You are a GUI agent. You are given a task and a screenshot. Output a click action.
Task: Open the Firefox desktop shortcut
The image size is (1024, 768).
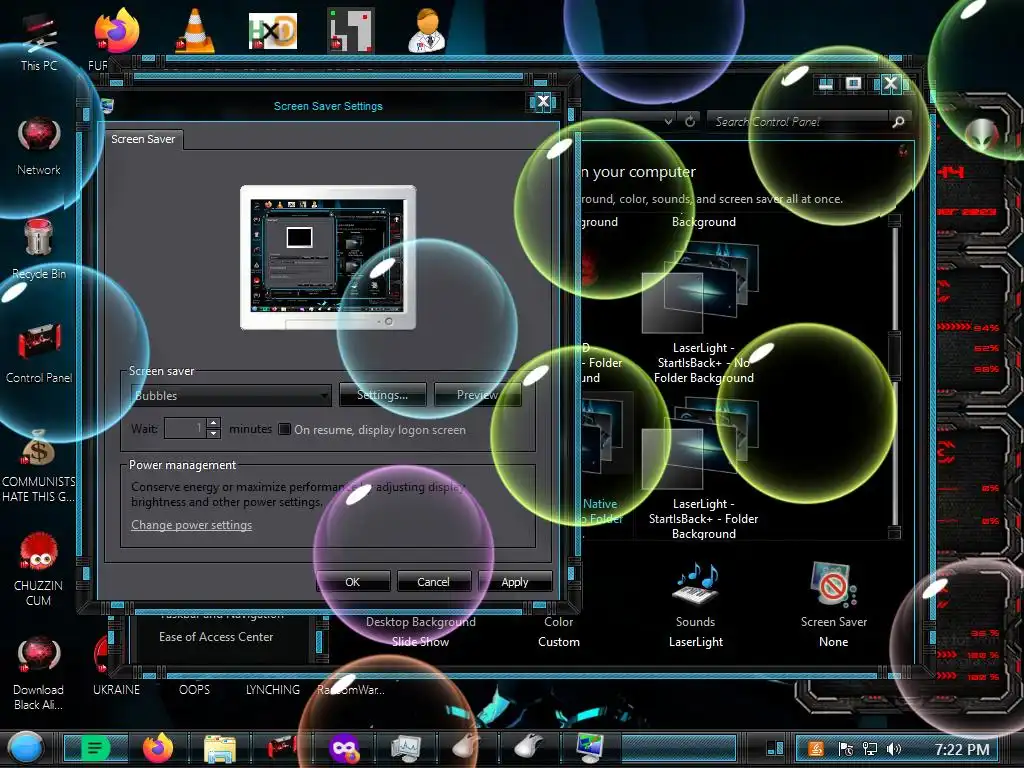[x=116, y=33]
